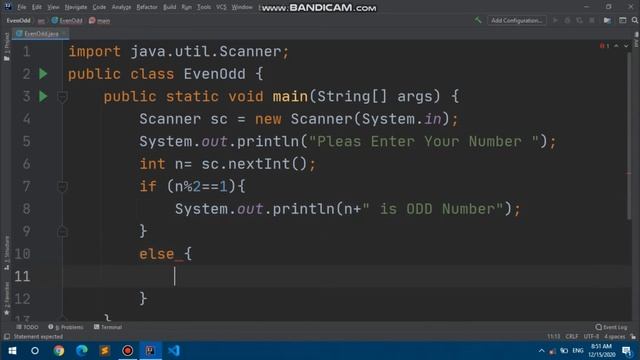The image size is (640, 360).
Task: Open the Code menu
Action: click(99, 7)
